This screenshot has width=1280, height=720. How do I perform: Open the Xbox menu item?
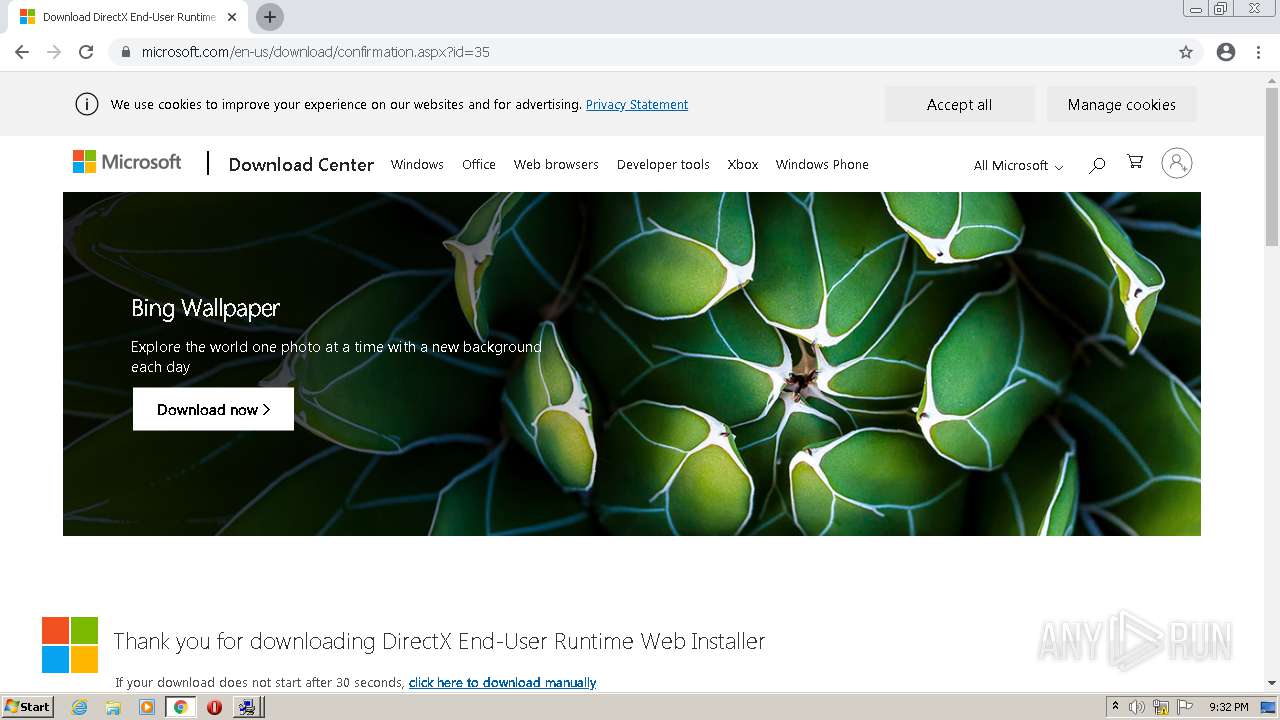(743, 164)
